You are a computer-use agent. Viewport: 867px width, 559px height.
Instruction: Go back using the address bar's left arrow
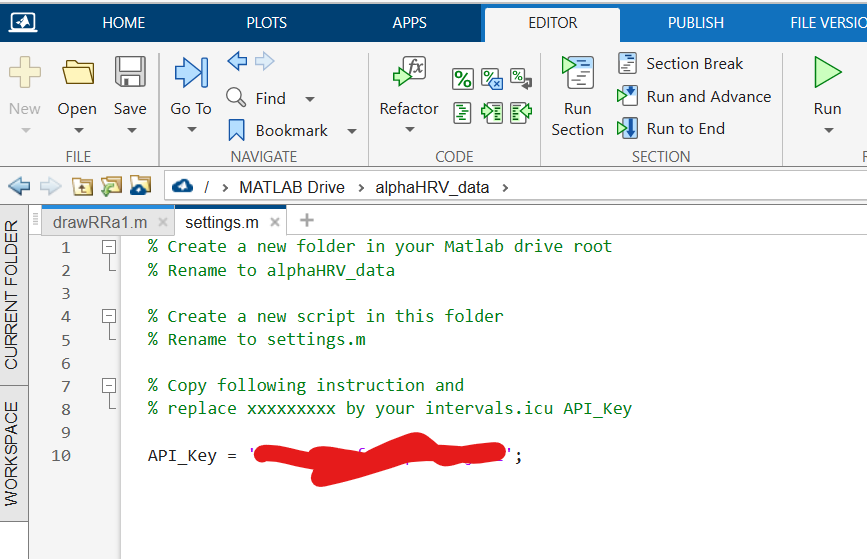[x=19, y=186]
